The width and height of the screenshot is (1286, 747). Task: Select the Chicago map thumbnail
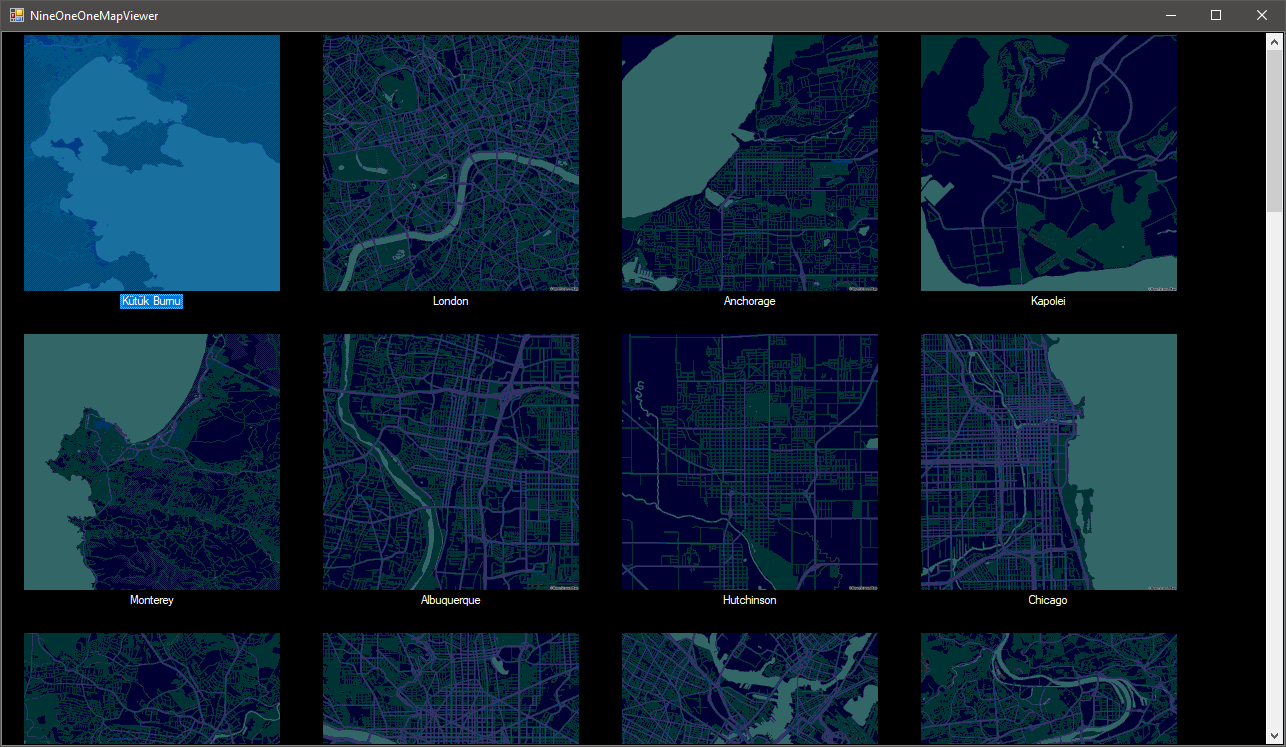[1049, 462]
